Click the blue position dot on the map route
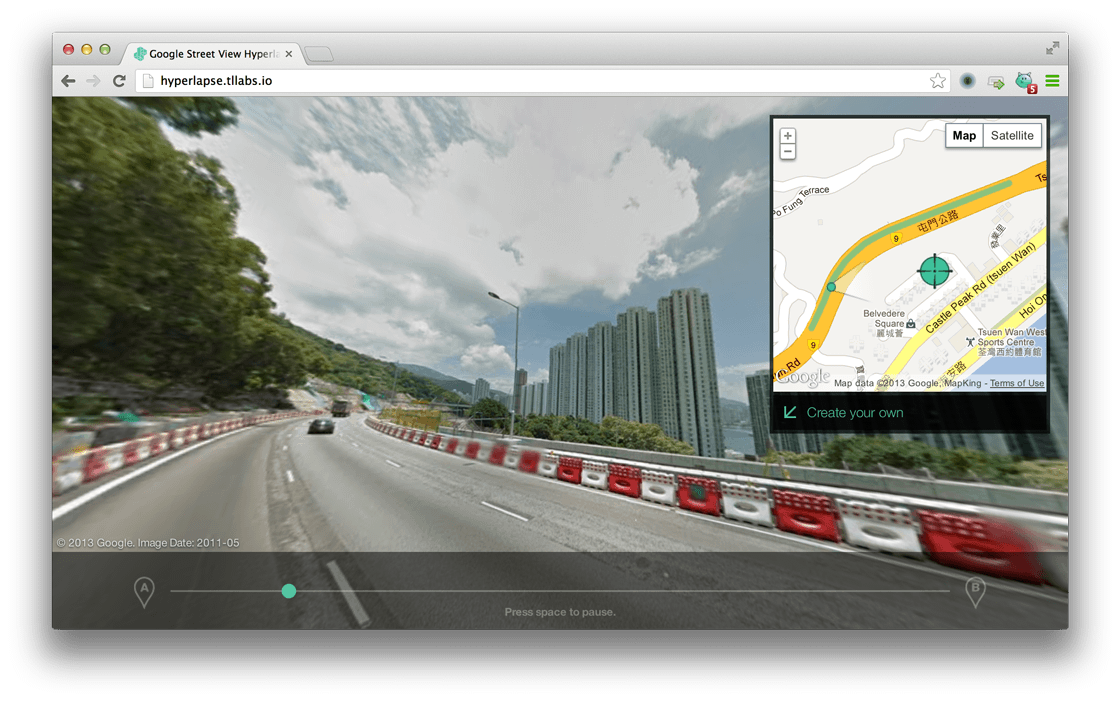The width and height of the screenshot is (1120, 701). [831, 287]
